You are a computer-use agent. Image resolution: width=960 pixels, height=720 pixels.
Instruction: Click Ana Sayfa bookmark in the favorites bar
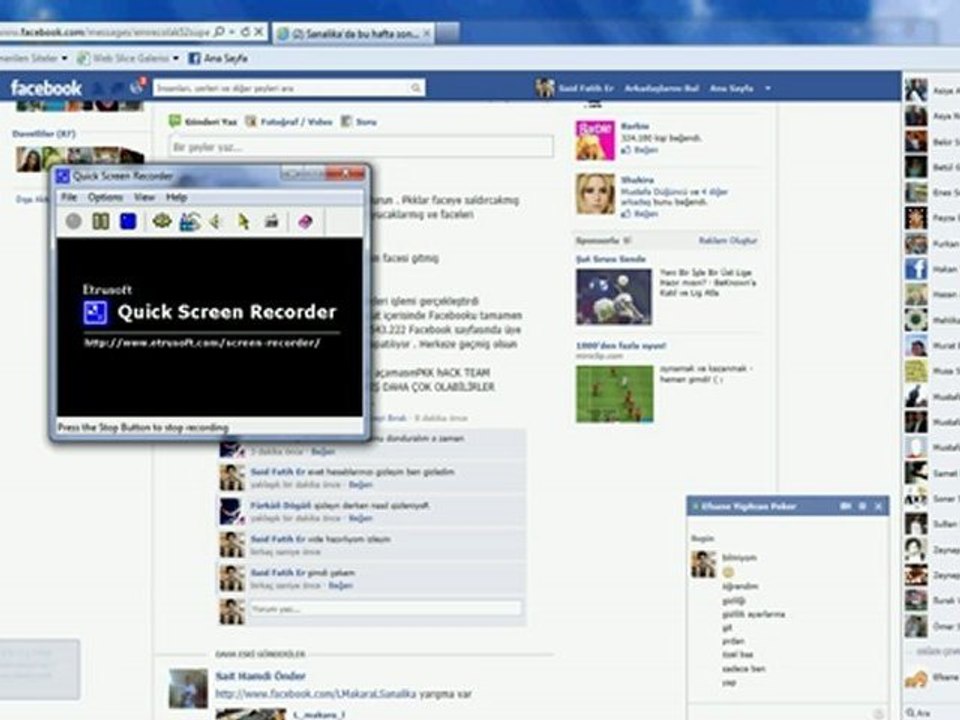point(218,58)
